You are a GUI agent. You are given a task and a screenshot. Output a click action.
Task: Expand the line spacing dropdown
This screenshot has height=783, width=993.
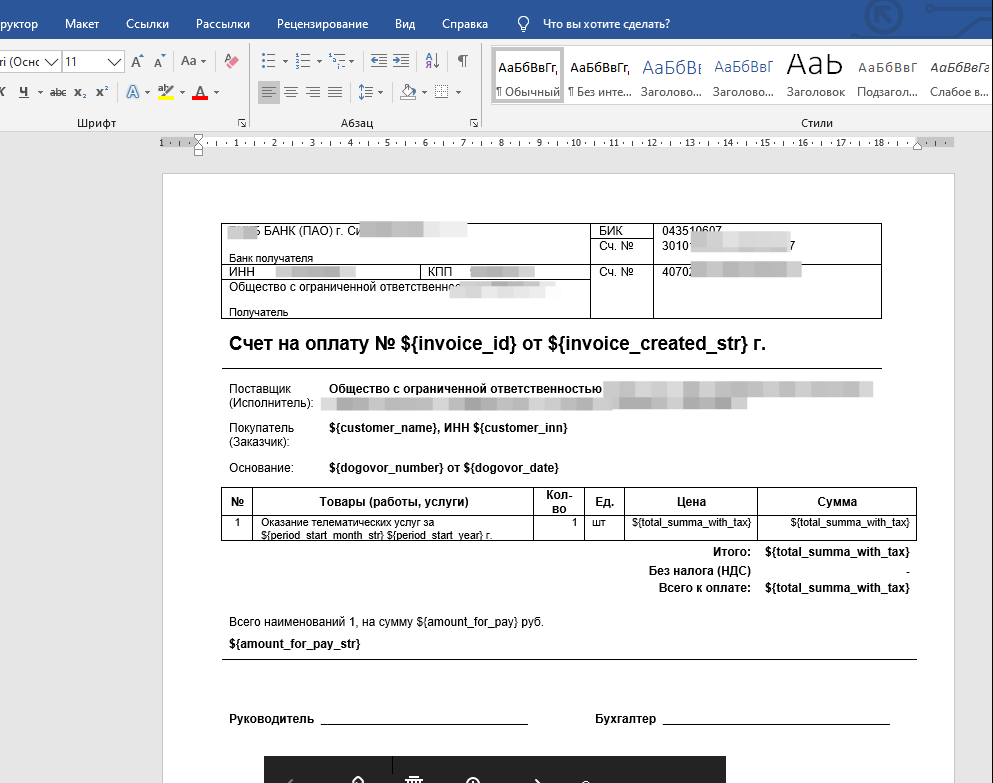(380, 92)
